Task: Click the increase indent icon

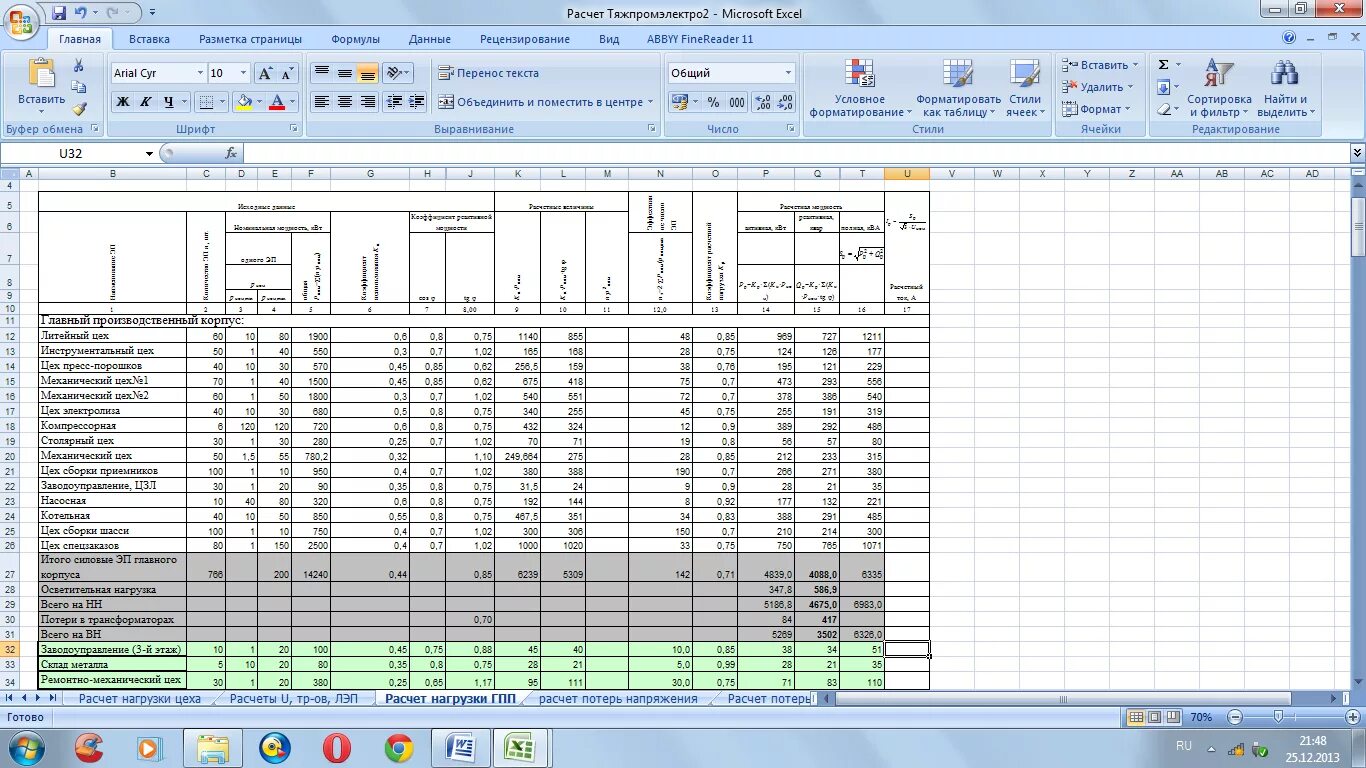Action: coord(417,102)
